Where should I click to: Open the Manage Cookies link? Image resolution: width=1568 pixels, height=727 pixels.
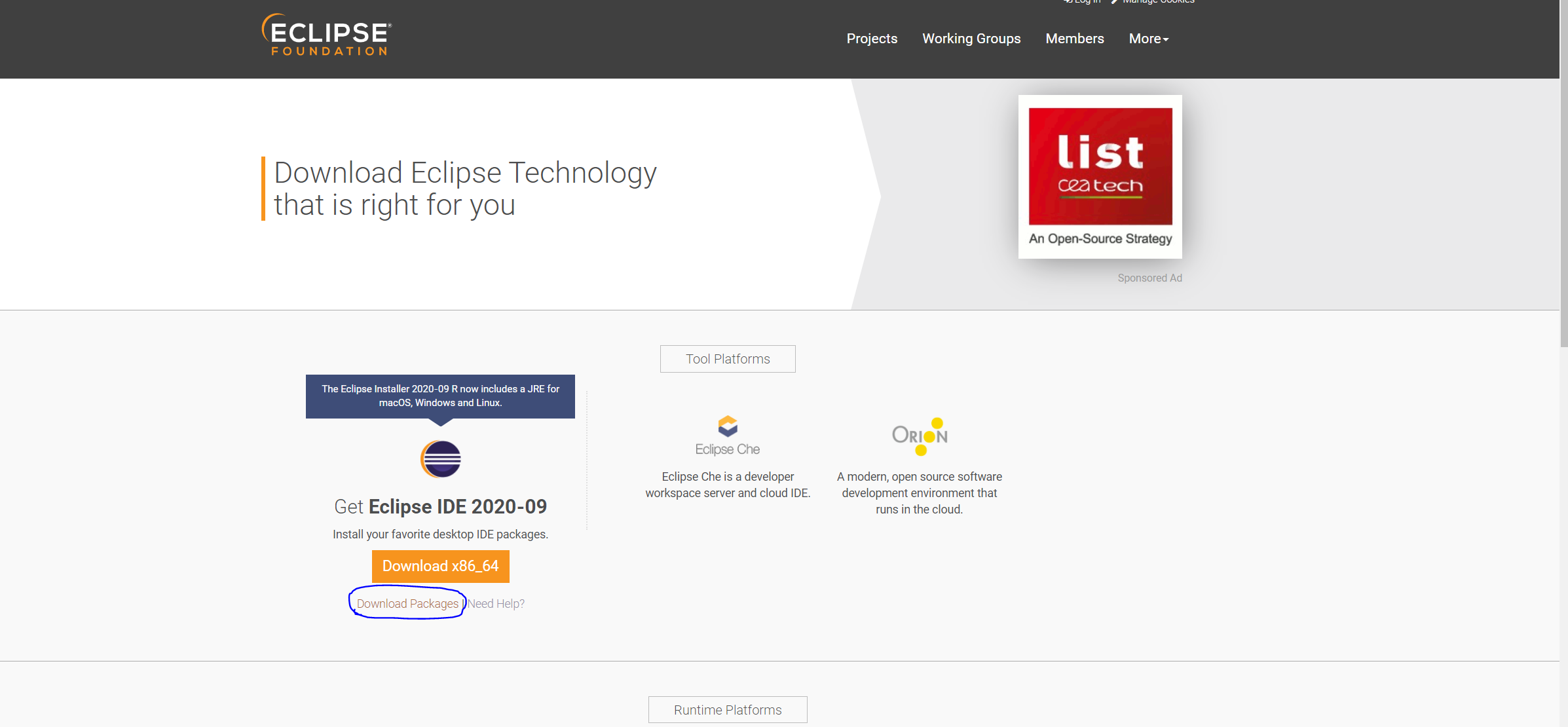[x=1153, y=2]
